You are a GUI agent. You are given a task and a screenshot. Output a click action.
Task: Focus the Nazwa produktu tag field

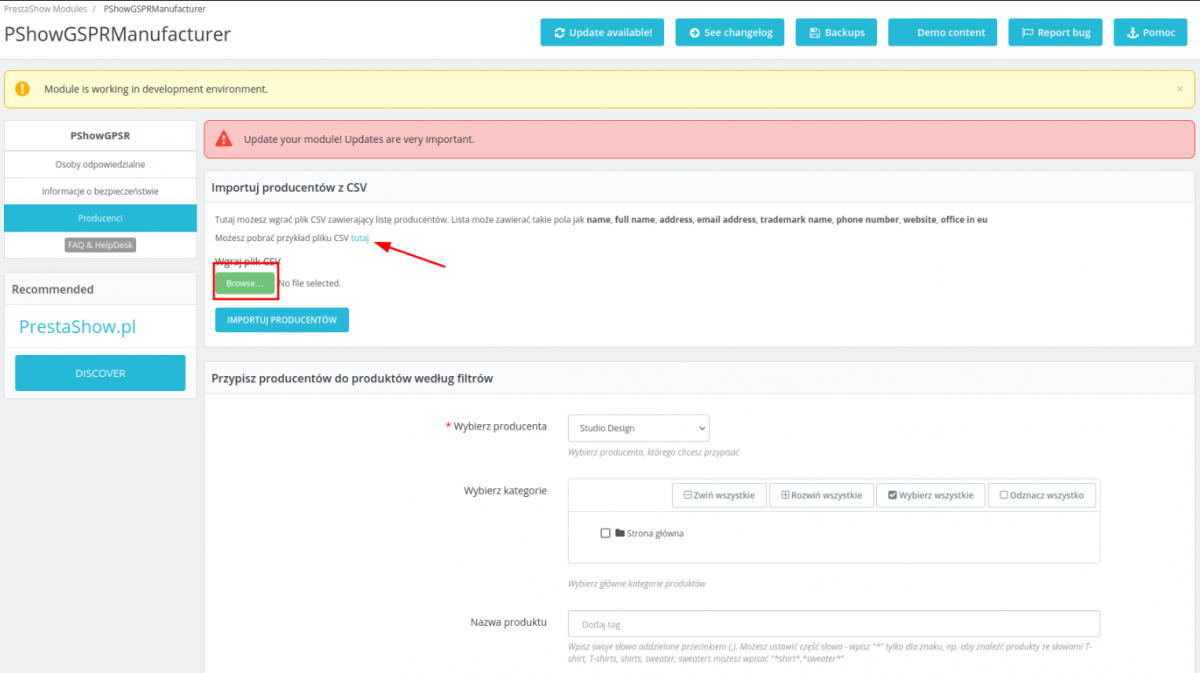click(833, 624)
